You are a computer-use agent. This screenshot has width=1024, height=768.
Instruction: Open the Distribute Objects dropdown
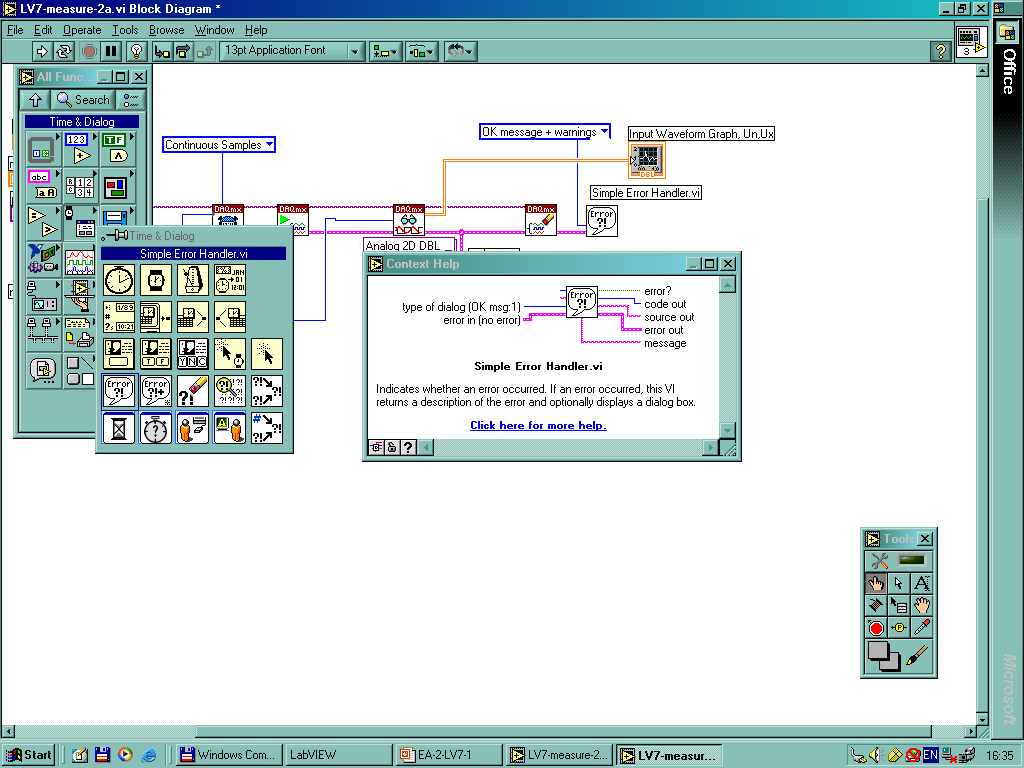[x=421, y=51]
